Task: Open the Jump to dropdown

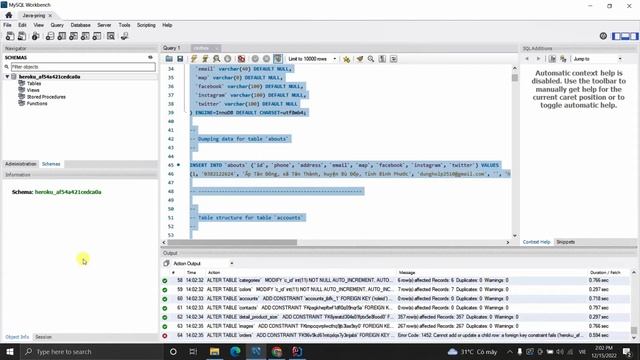Action: 597,59
